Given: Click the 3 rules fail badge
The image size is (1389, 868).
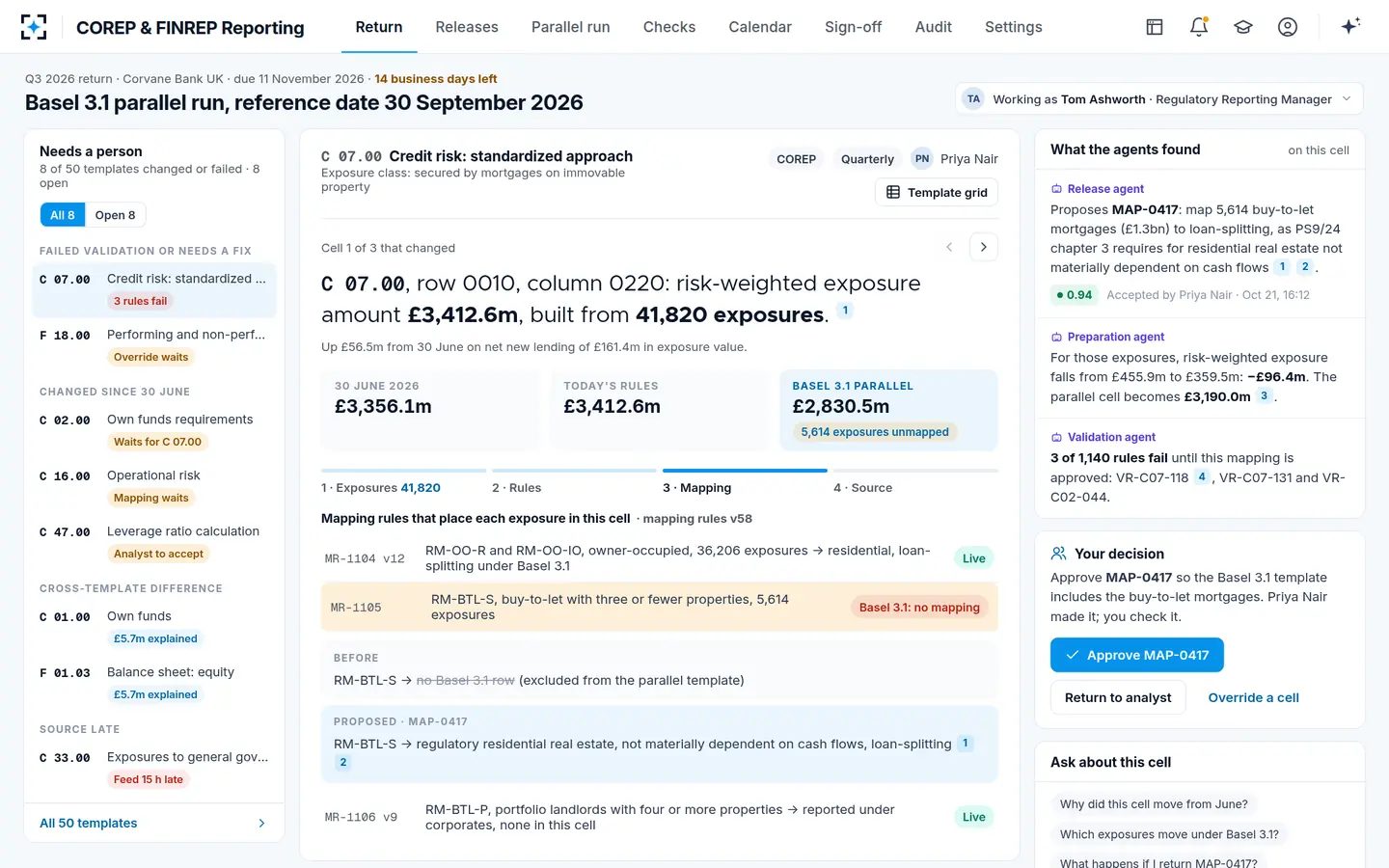Looking at the screenshot, I should [140, 301].
